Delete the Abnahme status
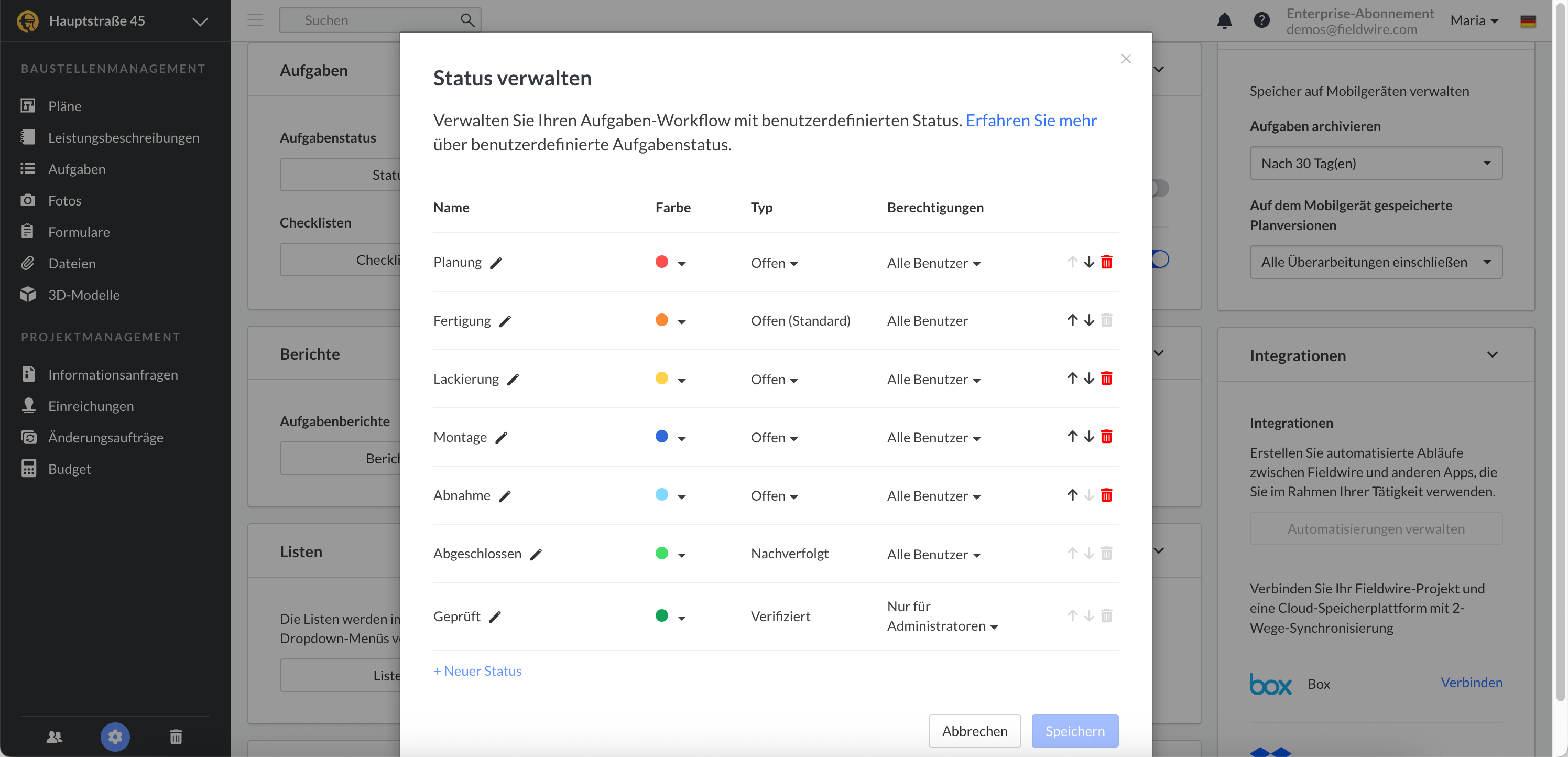This screenshot has height=757, width=1568. coord(1106,495)
